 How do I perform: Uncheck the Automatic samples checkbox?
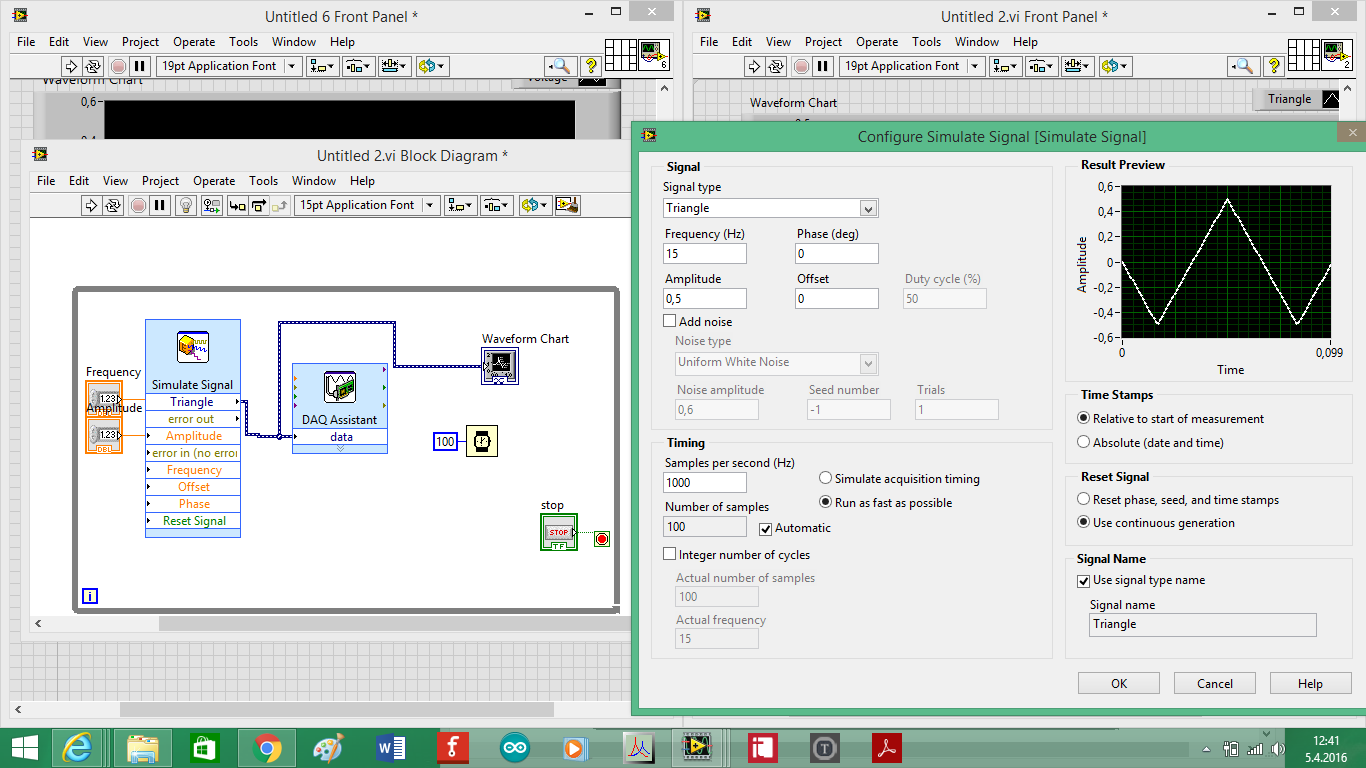pyautogui.click(x=766, y=528)
